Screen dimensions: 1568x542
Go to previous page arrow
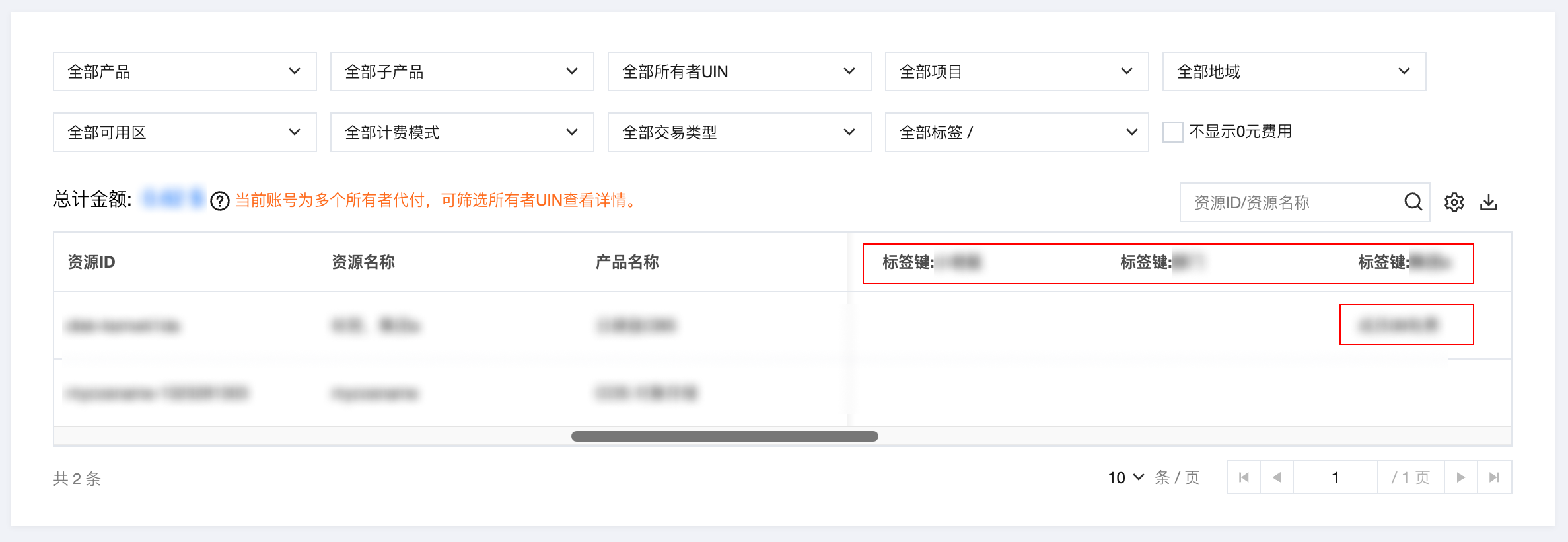tap(1277, 477)
